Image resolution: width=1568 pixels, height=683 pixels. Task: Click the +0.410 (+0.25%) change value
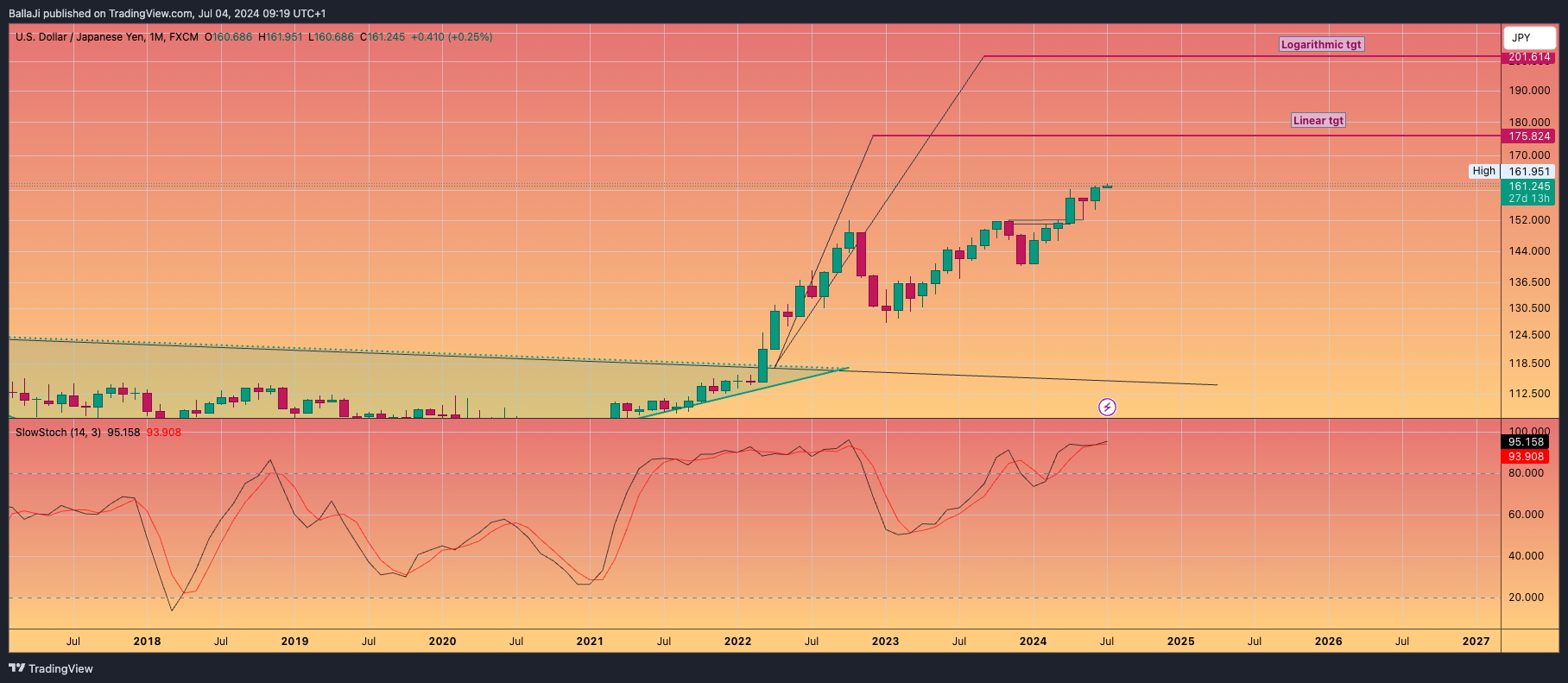tap(452, 37)
